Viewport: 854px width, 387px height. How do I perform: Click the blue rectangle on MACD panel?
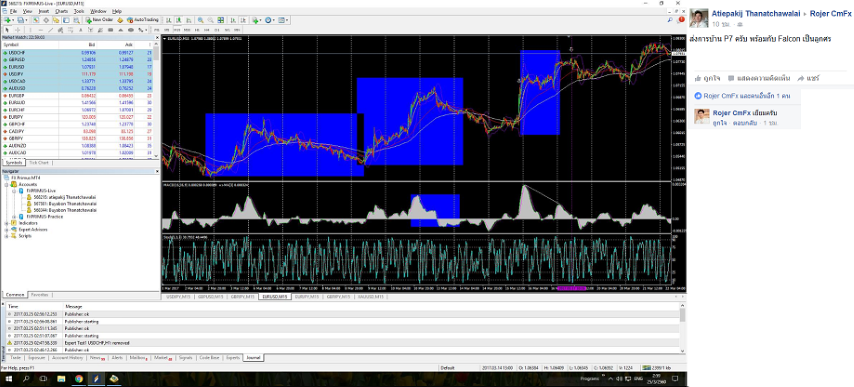(x=435, y=210)
